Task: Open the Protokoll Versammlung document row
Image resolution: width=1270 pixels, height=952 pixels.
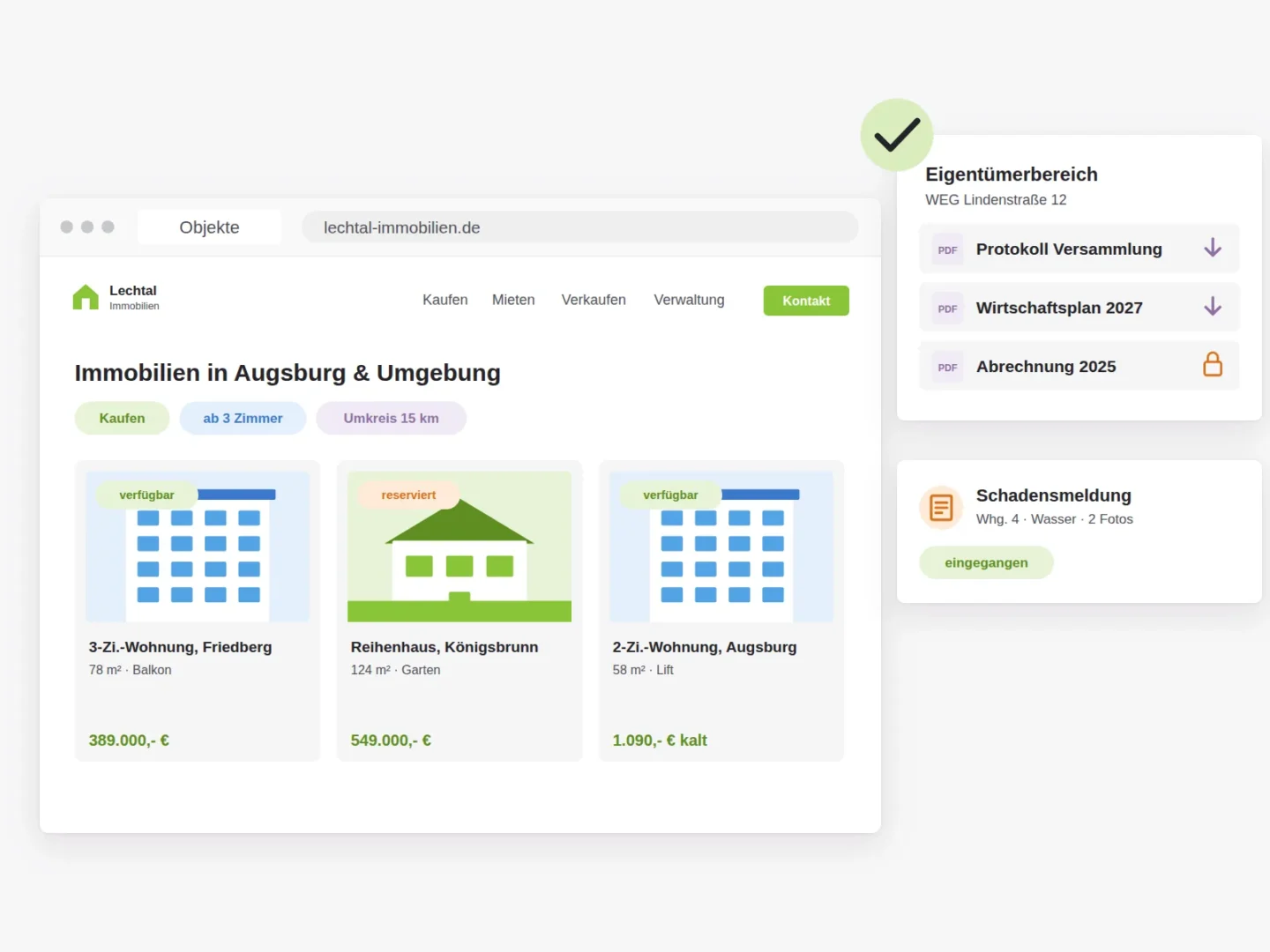Action: pos(1079,249)
